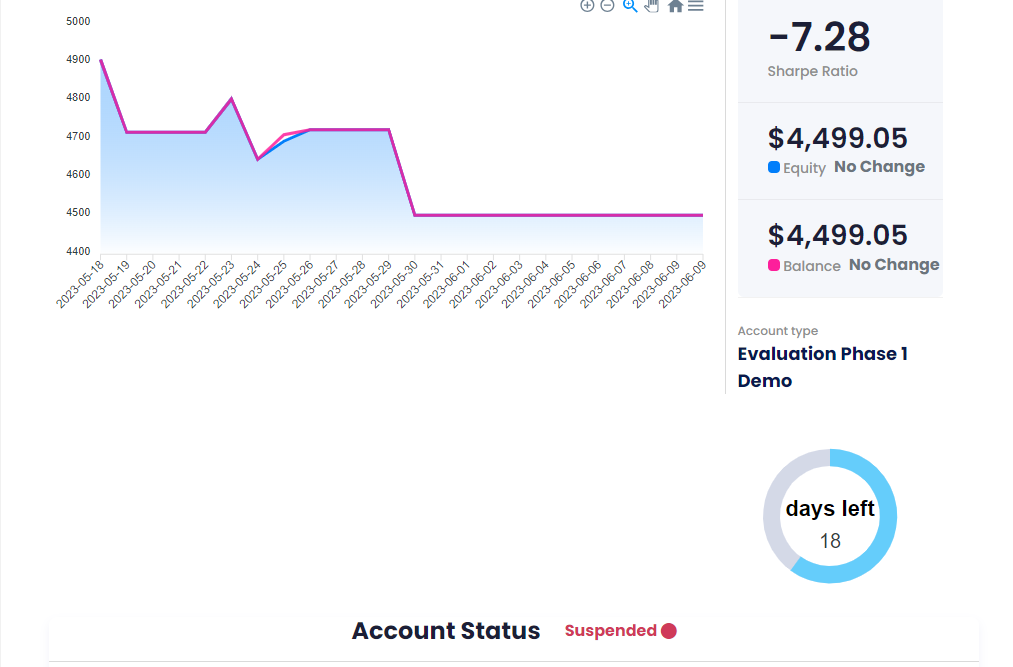This screenshot has width=1013, height=667.
Task: Click the pink Balance legend square
Action: tap(773, 265)
